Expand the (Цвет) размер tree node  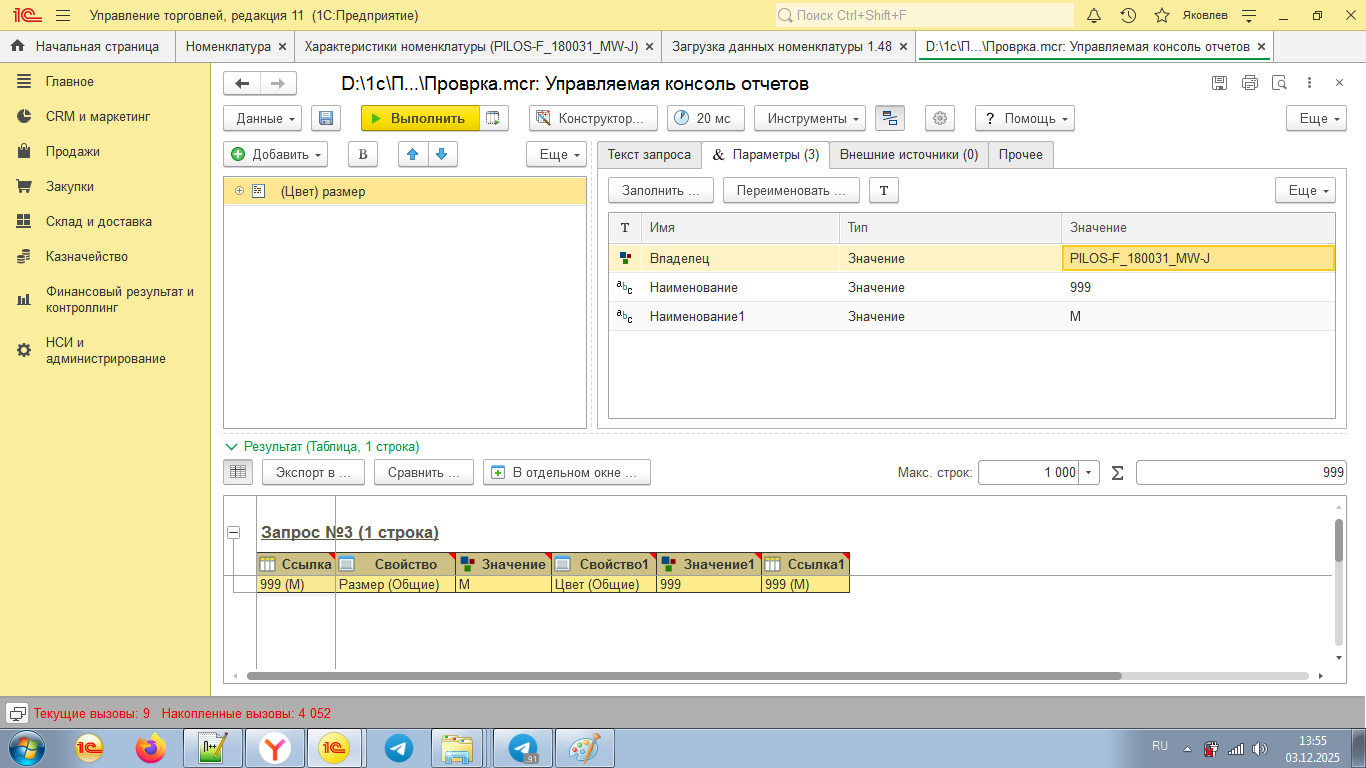[239, 191]
